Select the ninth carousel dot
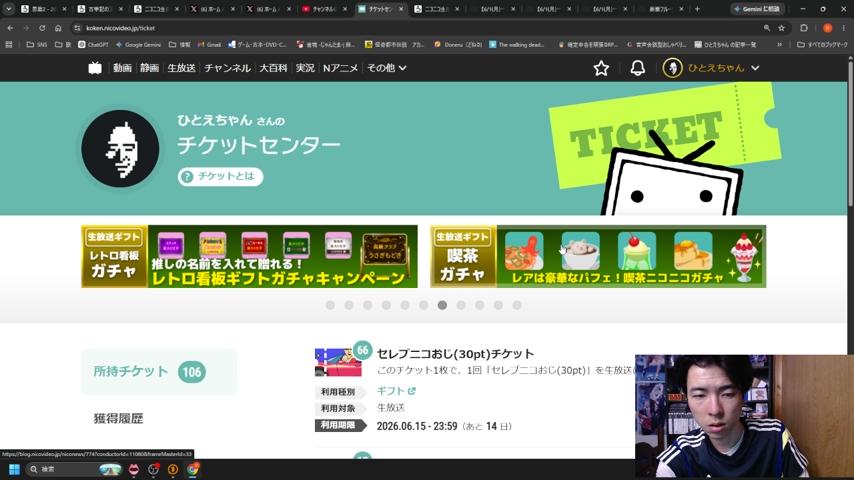Screen dimensions: 854x480 tap(479, 305)
